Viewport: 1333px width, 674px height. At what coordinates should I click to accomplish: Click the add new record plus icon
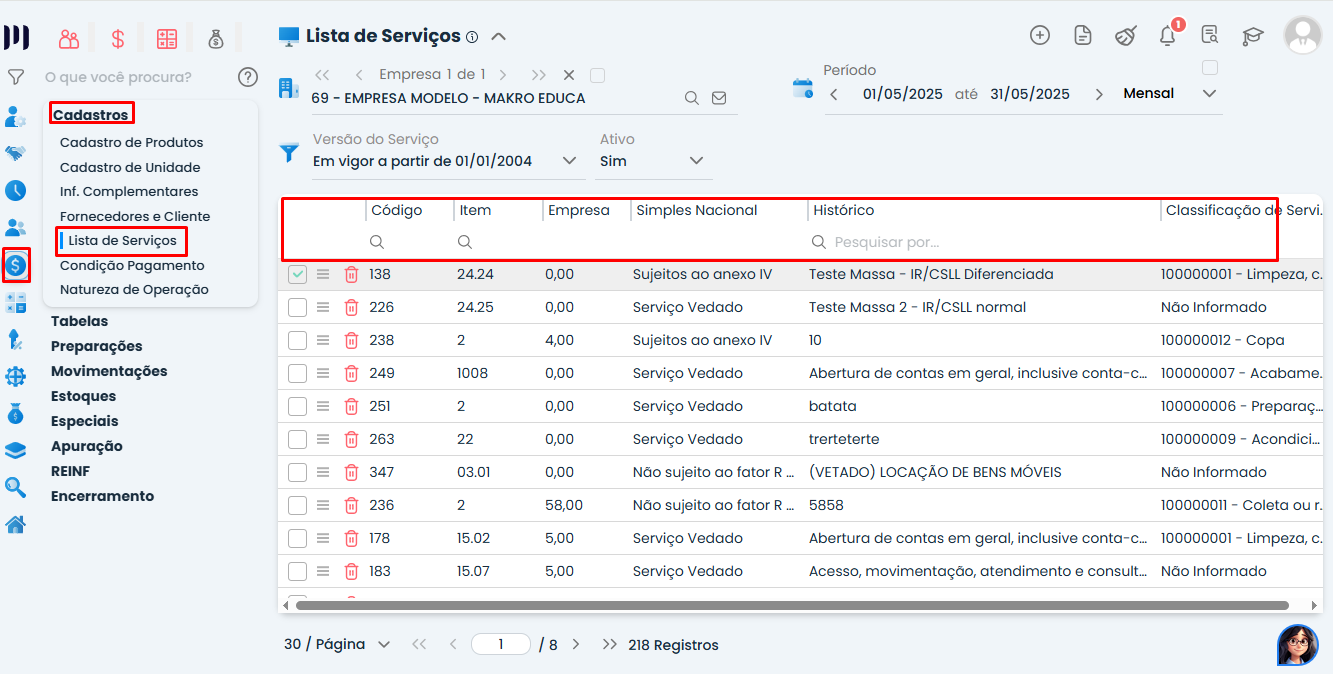coord(1040,36)
